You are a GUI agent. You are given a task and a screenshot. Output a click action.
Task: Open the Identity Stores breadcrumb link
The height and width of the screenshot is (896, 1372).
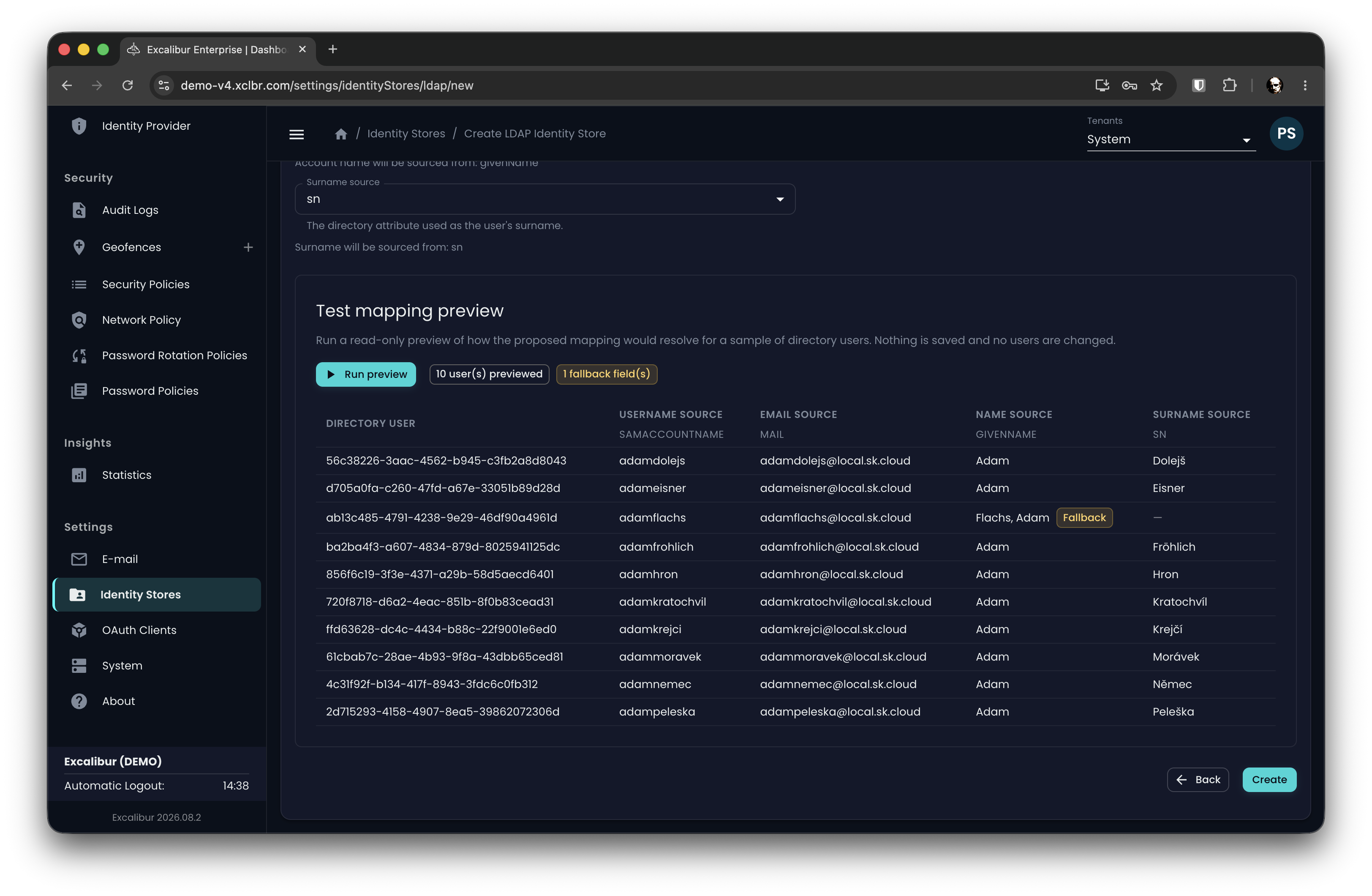click(406, 134)
